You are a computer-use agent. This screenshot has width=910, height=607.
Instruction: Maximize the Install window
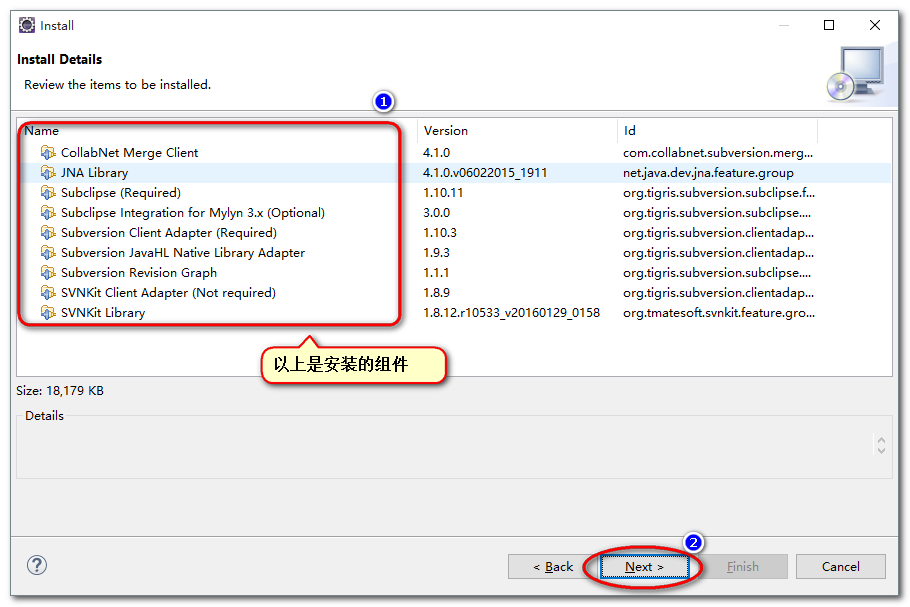click(829, 25)
